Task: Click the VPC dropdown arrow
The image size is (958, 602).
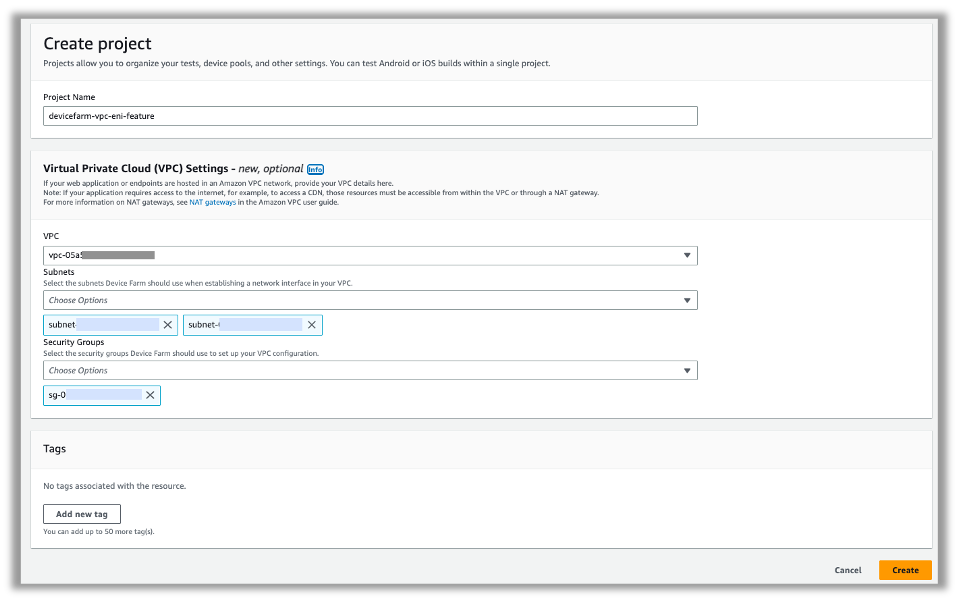Action: point(687,255)
